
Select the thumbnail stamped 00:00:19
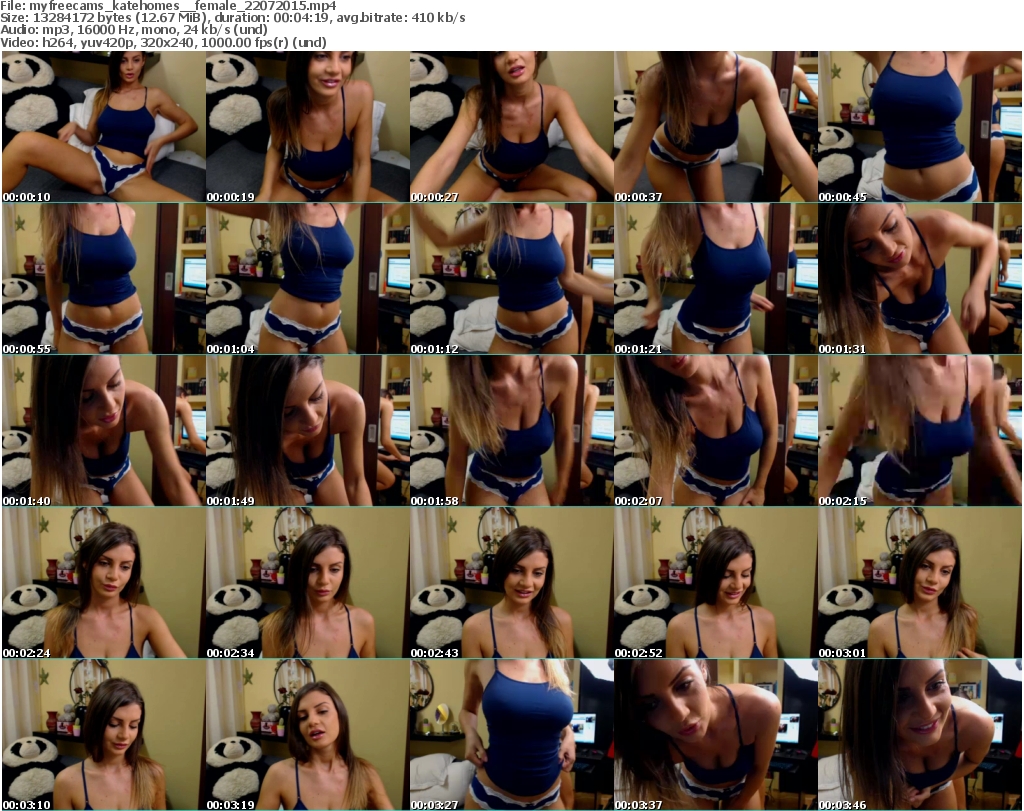click(308, 127)
